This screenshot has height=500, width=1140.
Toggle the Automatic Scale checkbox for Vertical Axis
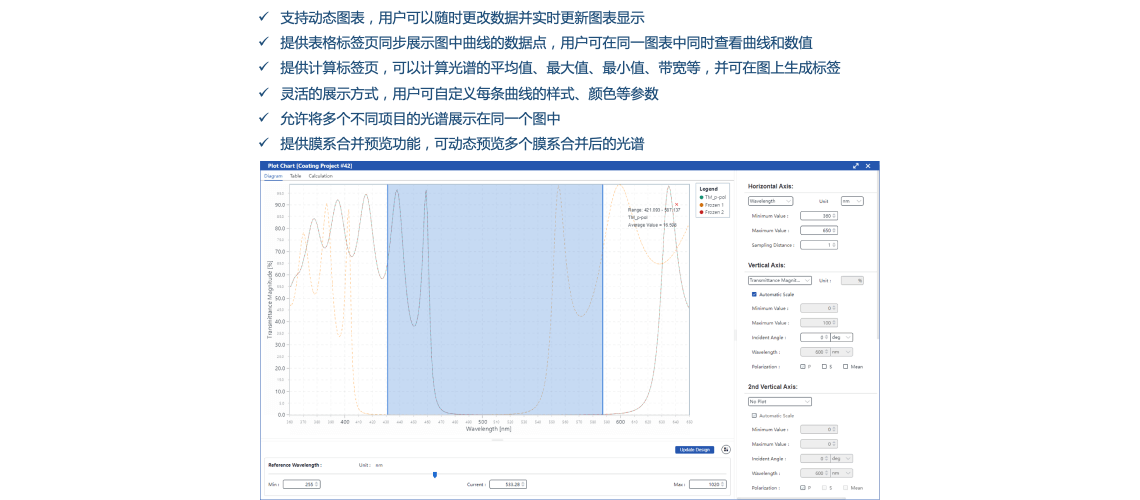pos(754,294)
